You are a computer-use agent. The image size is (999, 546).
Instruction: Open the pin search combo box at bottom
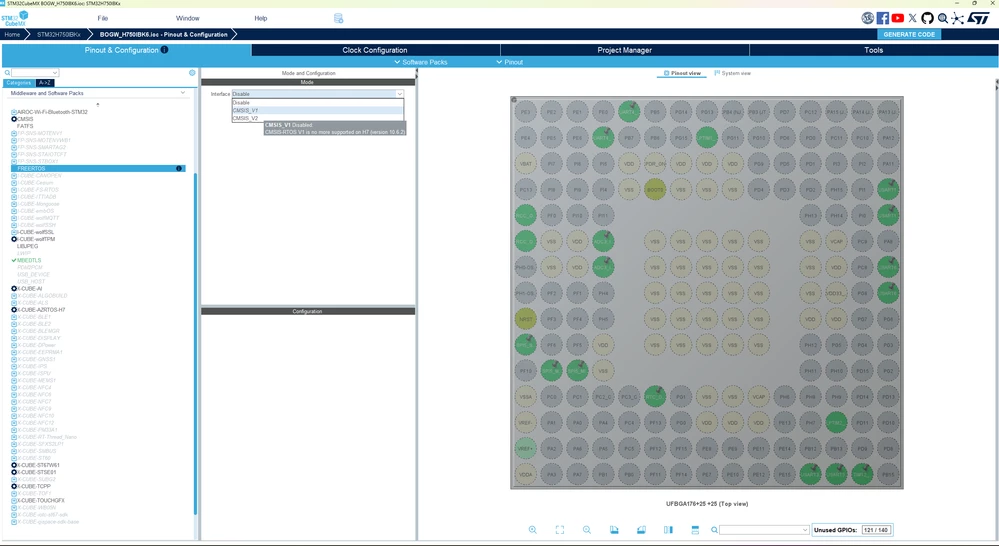(765, 529)
